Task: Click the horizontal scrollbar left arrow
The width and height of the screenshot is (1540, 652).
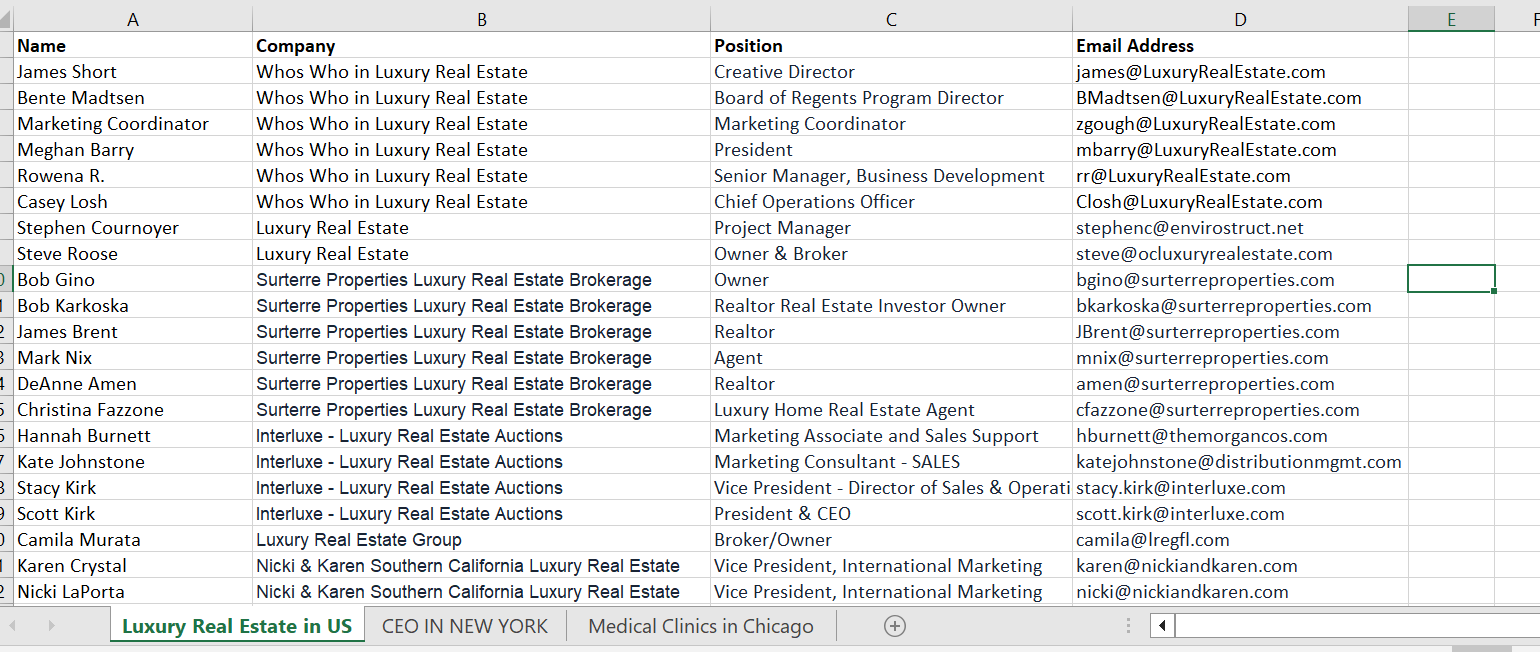Action: pos(1162,626)
